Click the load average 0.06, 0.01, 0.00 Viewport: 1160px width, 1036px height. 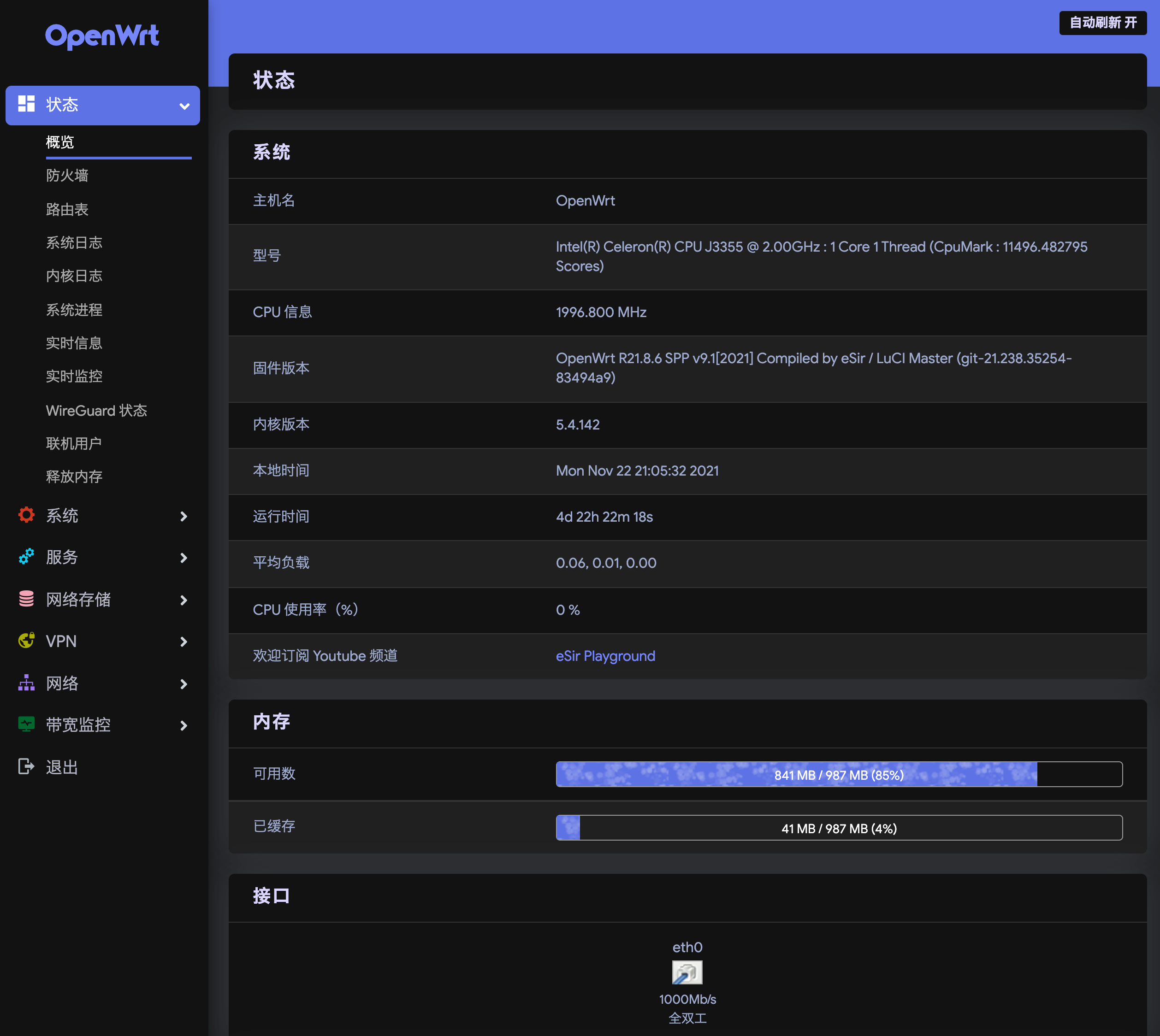606,564
